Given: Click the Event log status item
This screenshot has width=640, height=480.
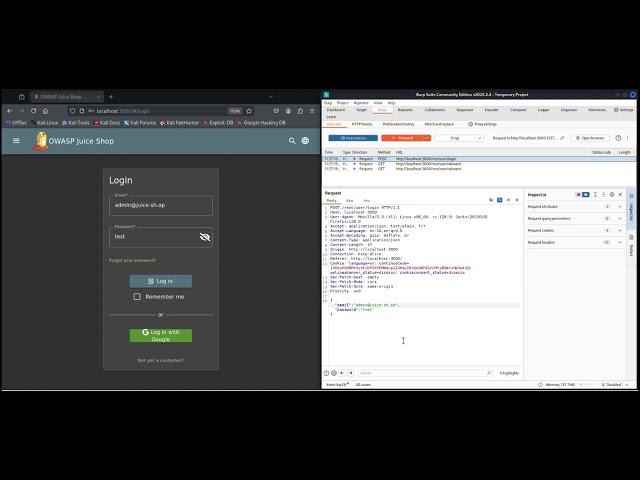Looking at the screenshot, I should (x=337, y=384).
